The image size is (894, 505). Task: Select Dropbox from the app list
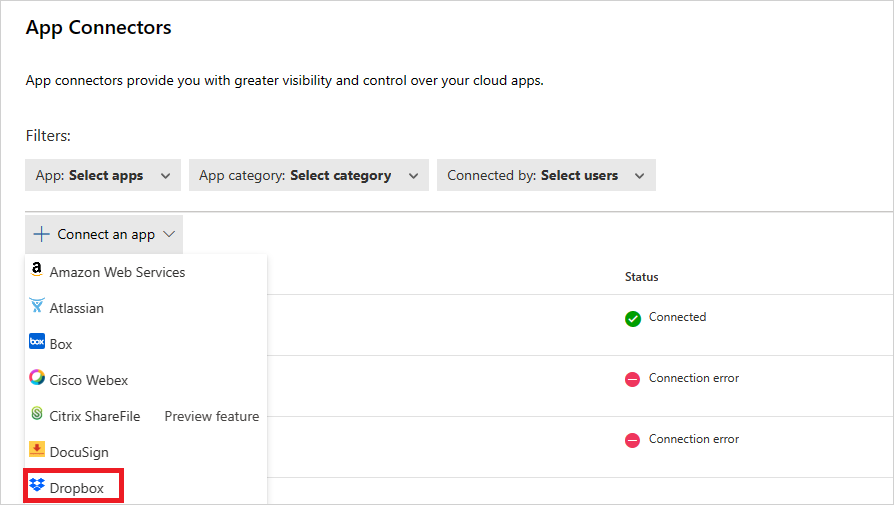click(x=77, y=488)
